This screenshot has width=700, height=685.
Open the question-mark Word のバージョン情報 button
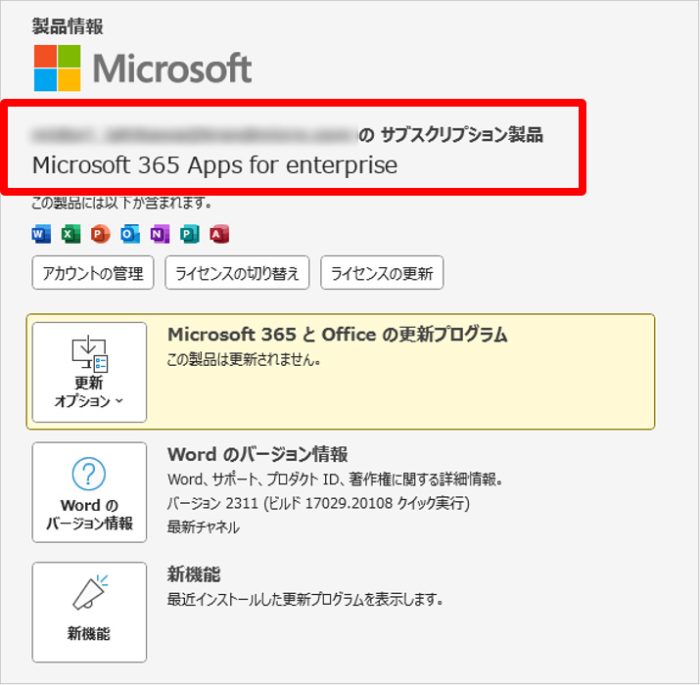tap(89, 492)
